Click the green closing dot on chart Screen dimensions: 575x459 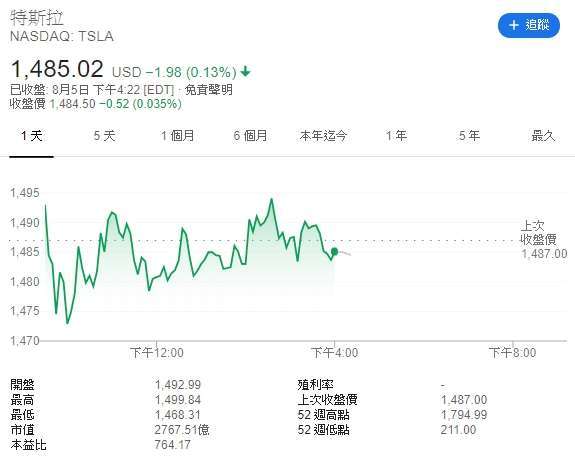[x=334, y=251]
